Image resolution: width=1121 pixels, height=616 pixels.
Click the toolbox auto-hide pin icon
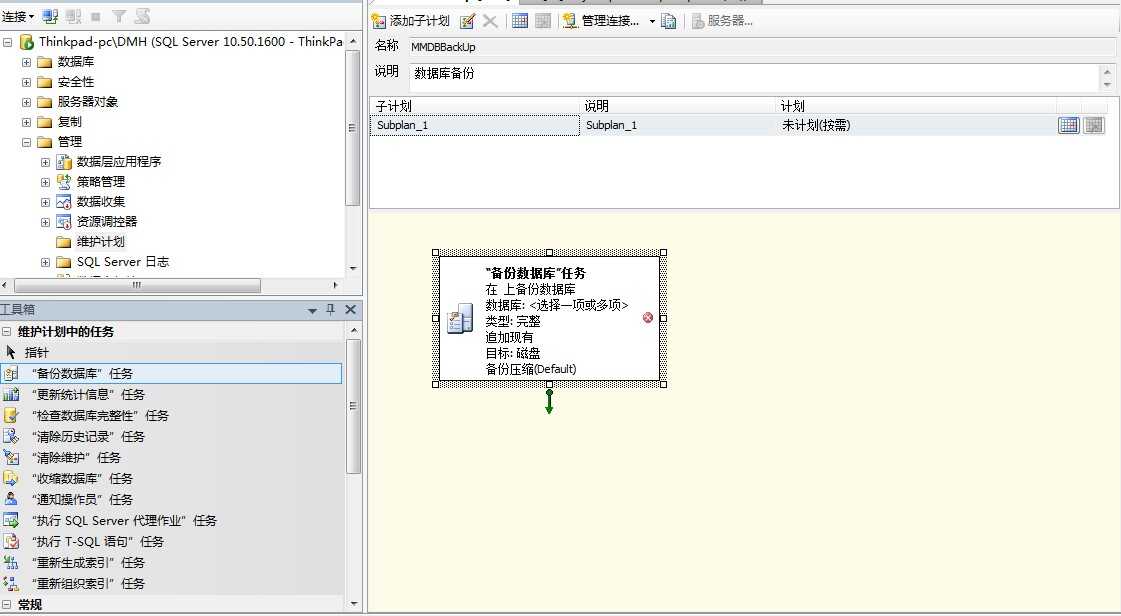(330, 309)
